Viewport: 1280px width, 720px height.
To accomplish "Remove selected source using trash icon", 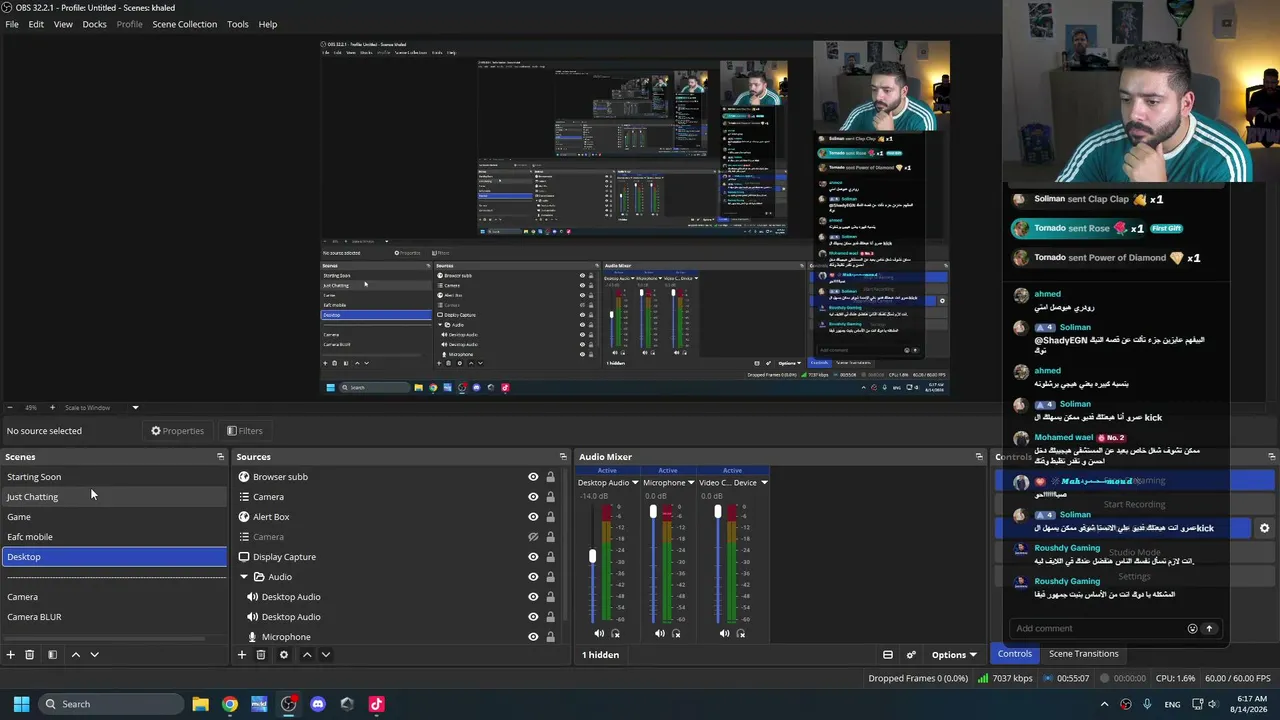I will click(261, 655).
